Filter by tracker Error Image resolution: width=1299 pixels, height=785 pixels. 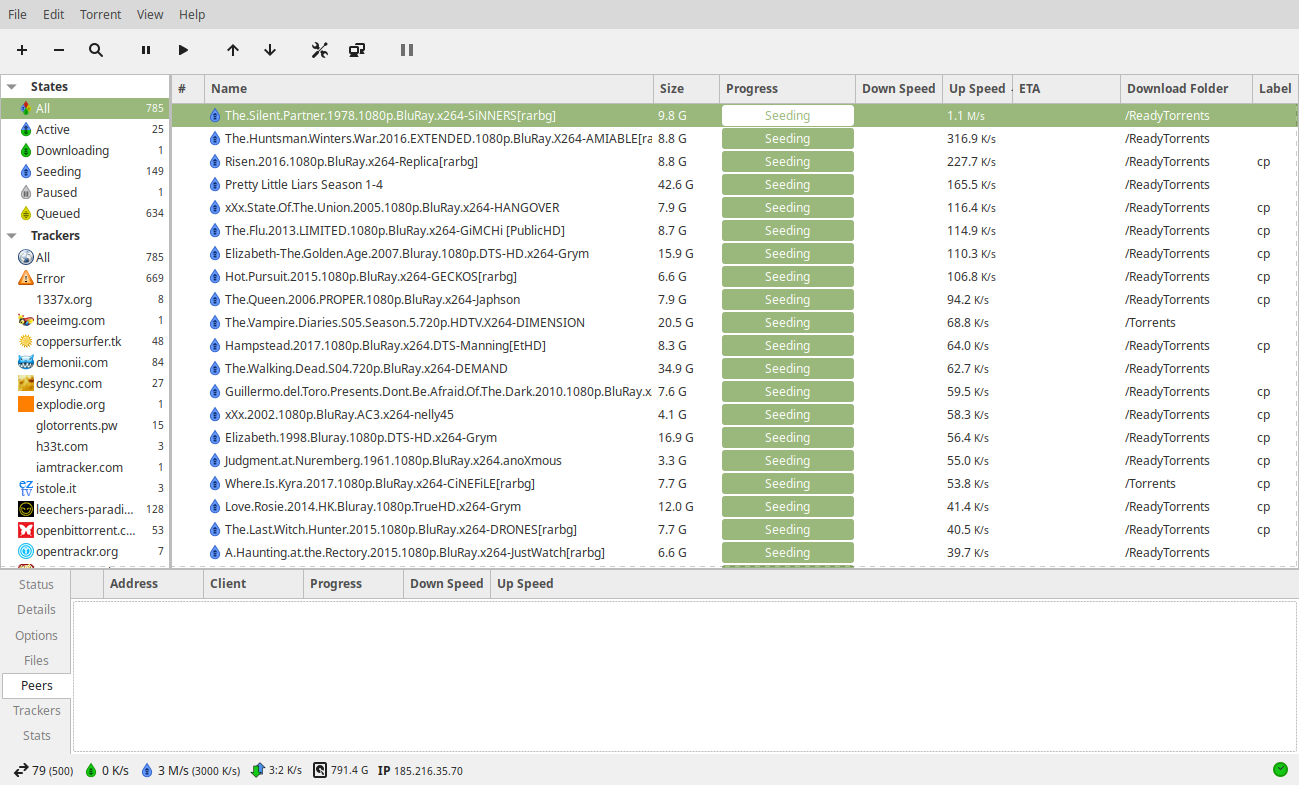pyautogui.click(x=85, y=278)
